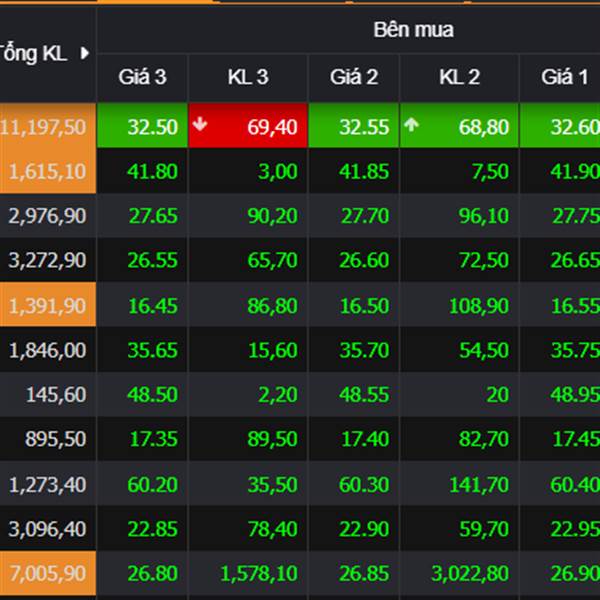Click the Giá 1 column header
The image size is (600, 600).
[x=564, y=77]
